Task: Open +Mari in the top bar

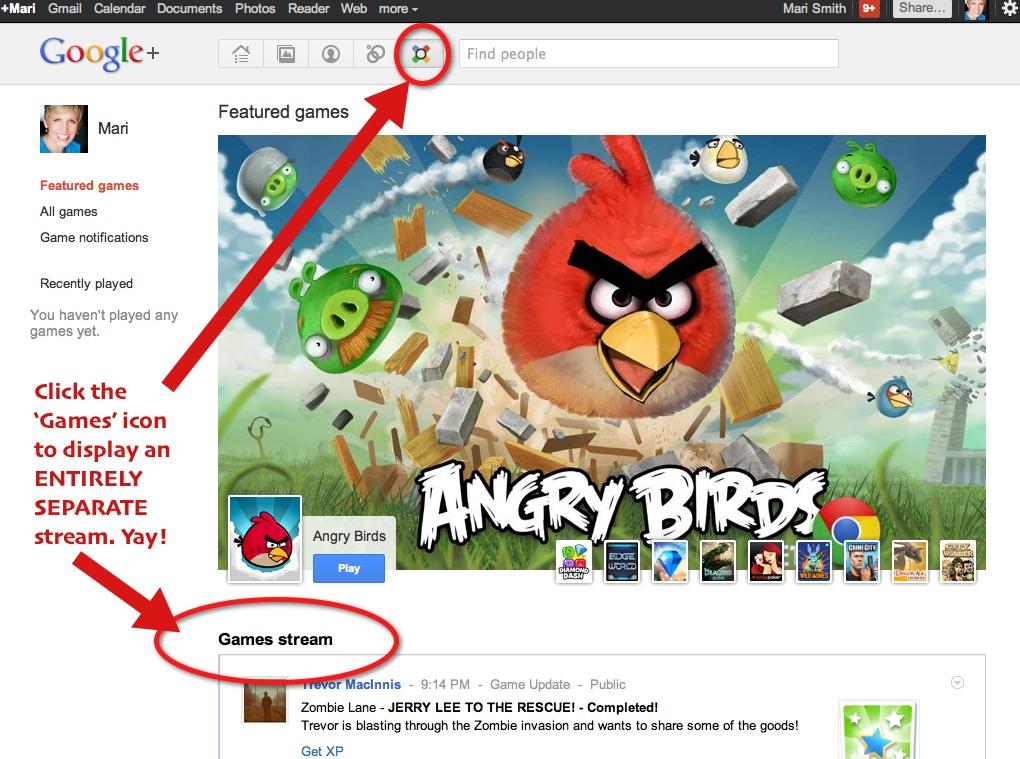Action: pyautogui.click(x=18, y=8)
